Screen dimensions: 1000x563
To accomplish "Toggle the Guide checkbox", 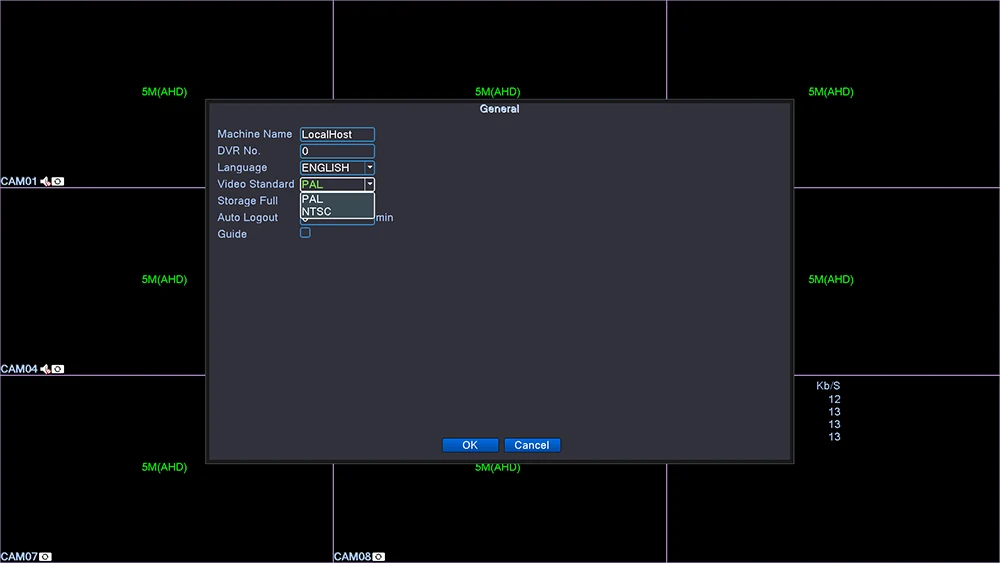I will (x=305, y=233).
